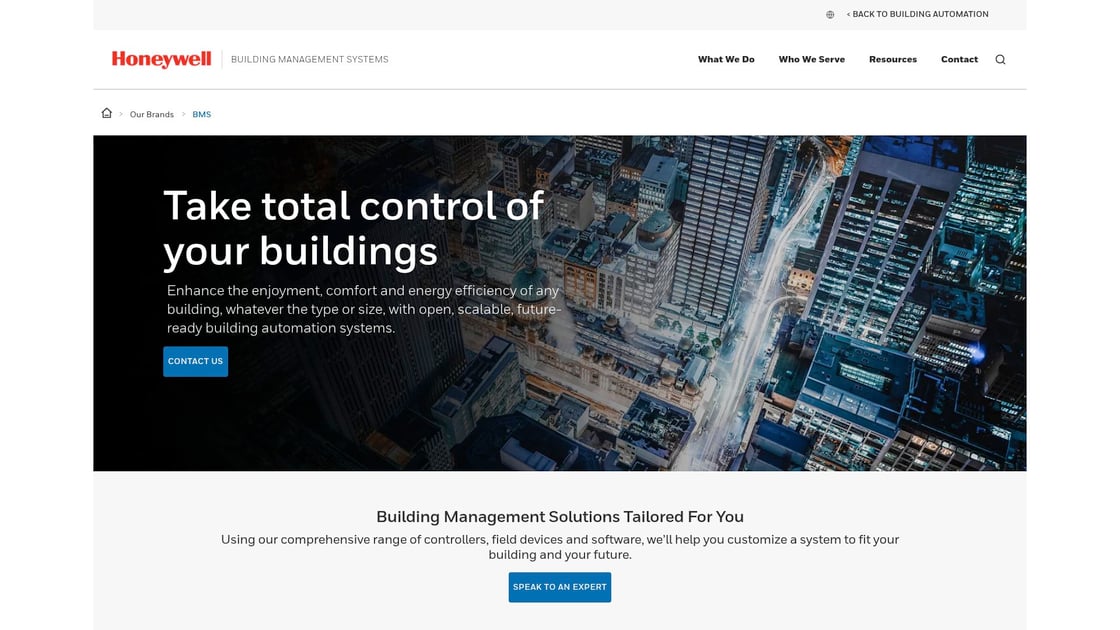Screen dimensions: 1120x630
Task: Click paragraph starting "Using our comprehensive range"
Action: click(x=560, y=547)
